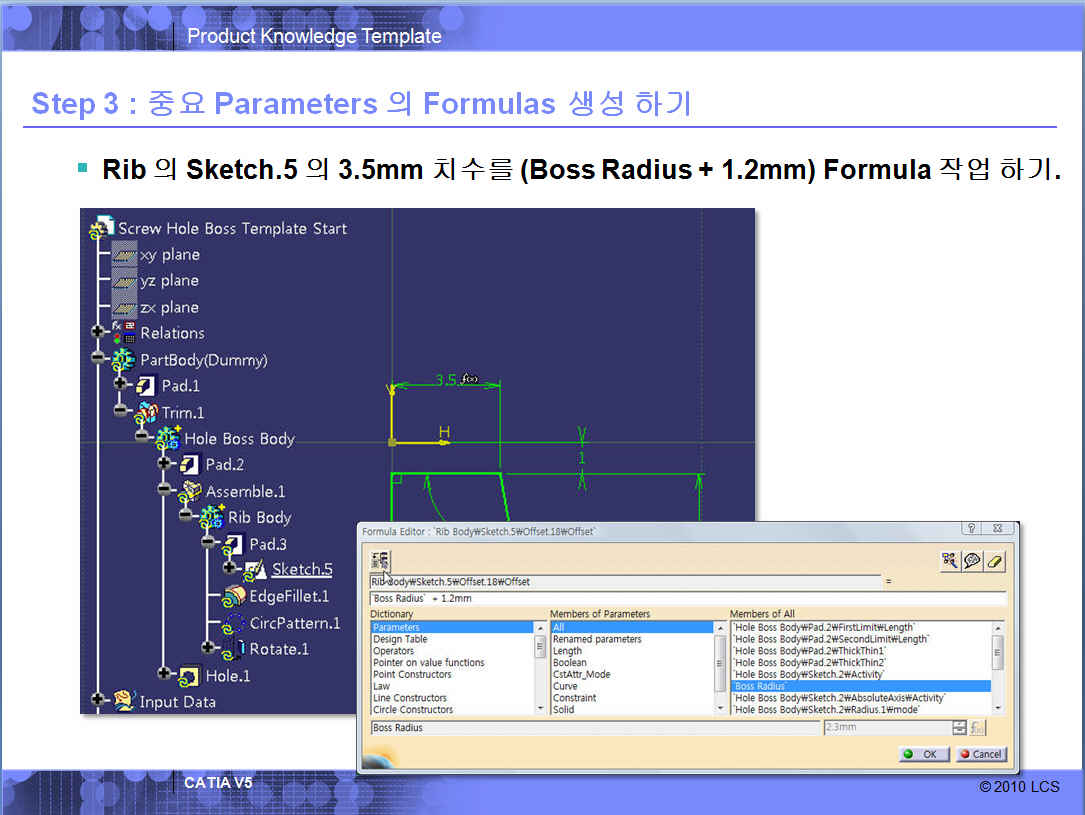Click the incremental mode icon in Formula Editor
The width and height of the screenshot is (1085, 815).
[380, 560]
